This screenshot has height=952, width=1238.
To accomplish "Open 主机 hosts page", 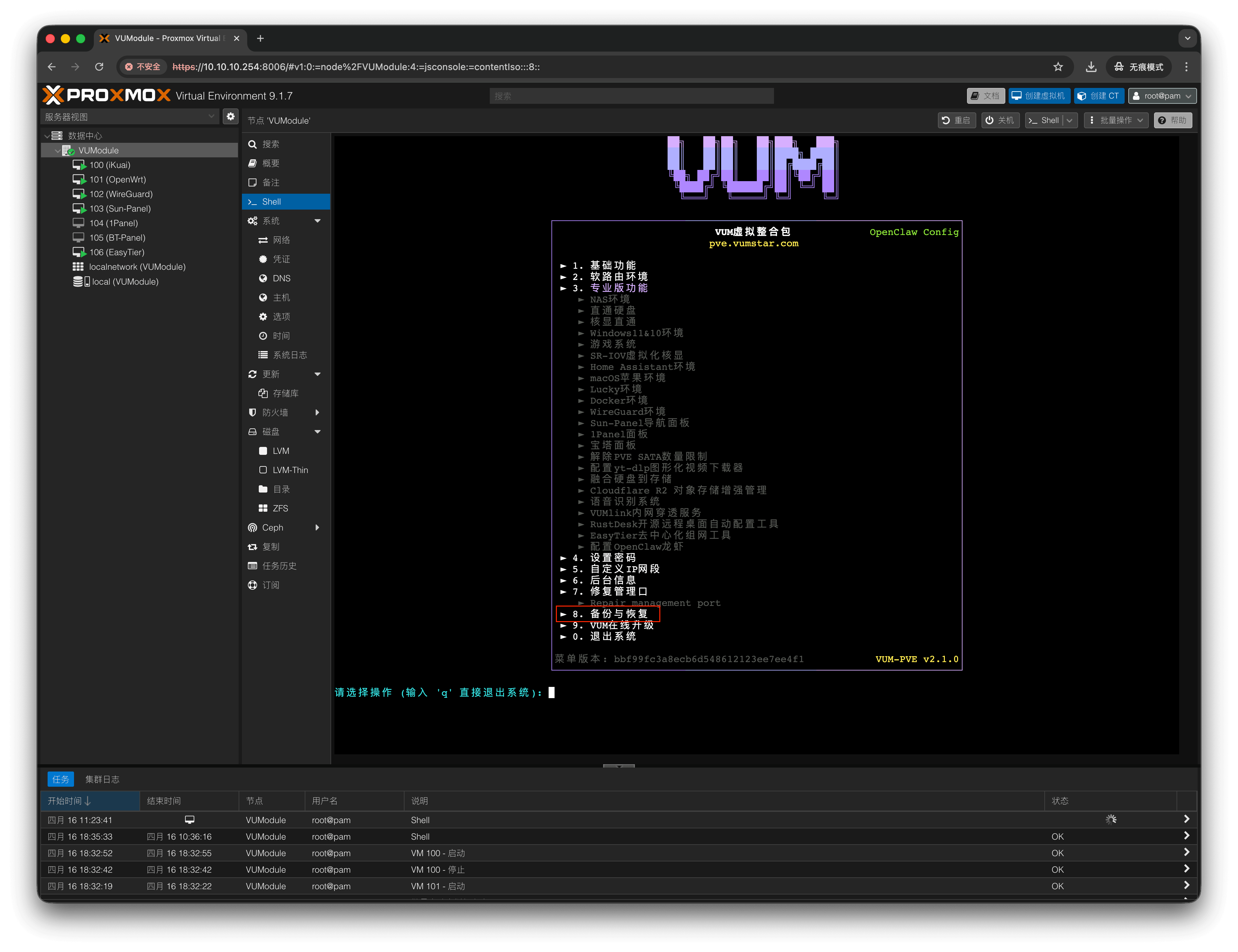I will pyautogui.click(x=286, y=297).
